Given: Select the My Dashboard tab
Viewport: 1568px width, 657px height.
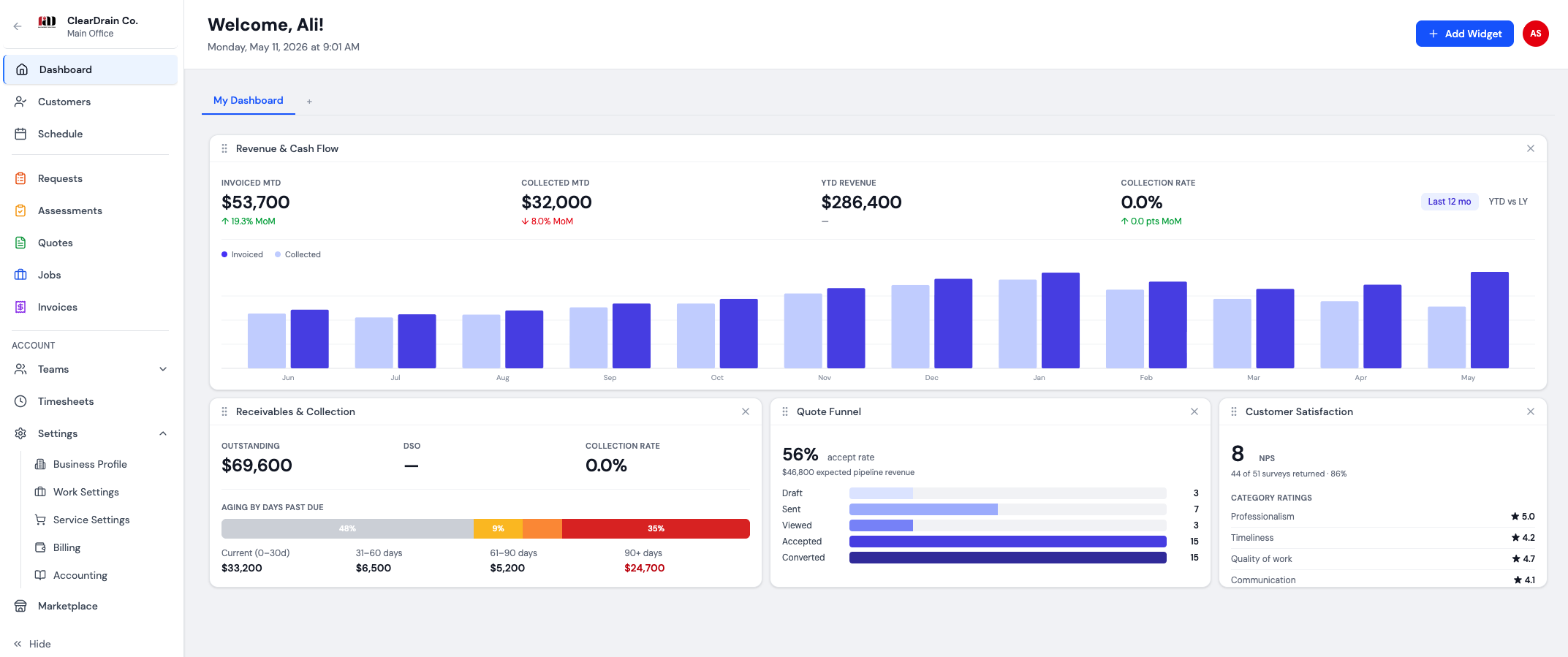Looking at the screenshot, I should click(248, 100).
